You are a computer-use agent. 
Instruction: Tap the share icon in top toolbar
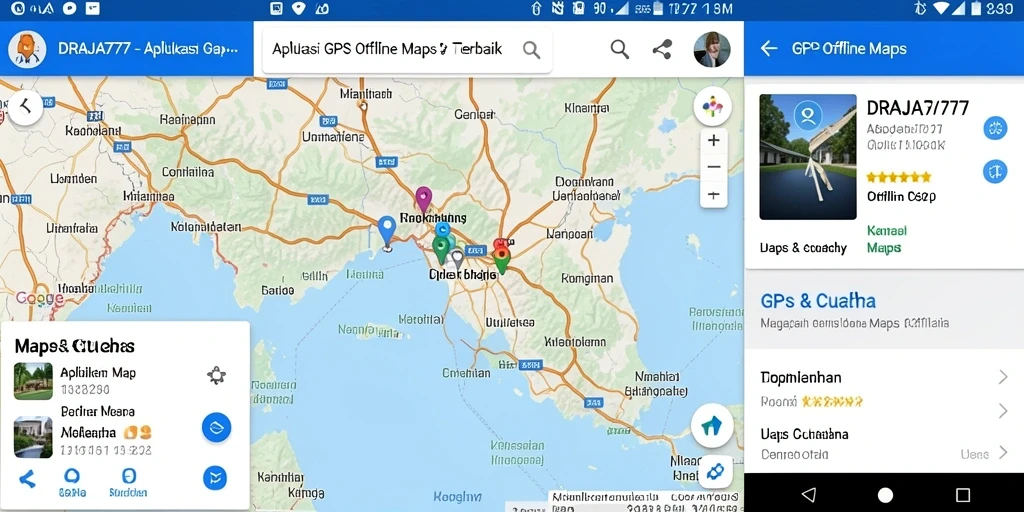pyautogui.click(x=662, y=49)
